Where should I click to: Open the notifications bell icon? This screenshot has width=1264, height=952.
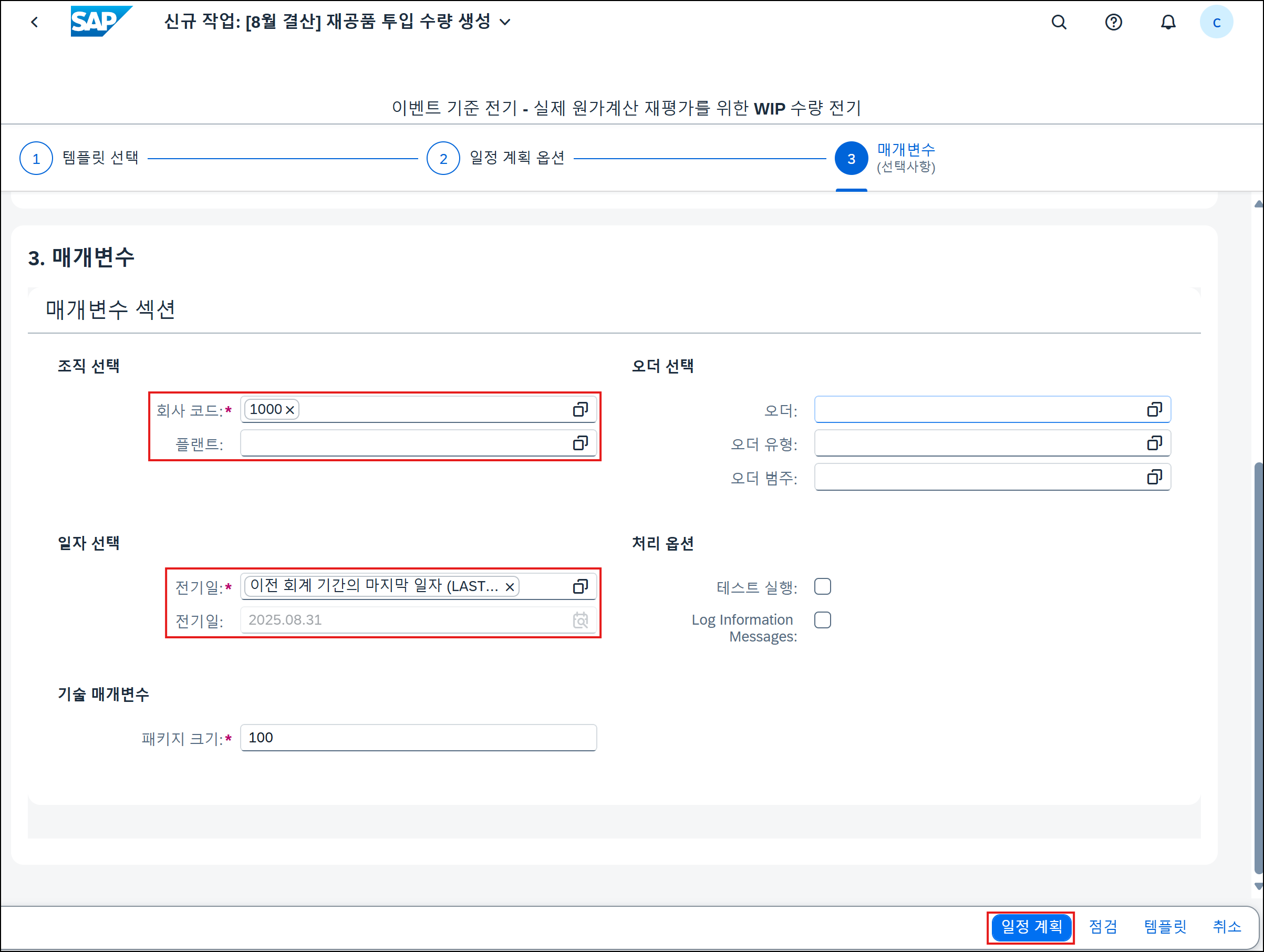click(x=1168, y=22)
